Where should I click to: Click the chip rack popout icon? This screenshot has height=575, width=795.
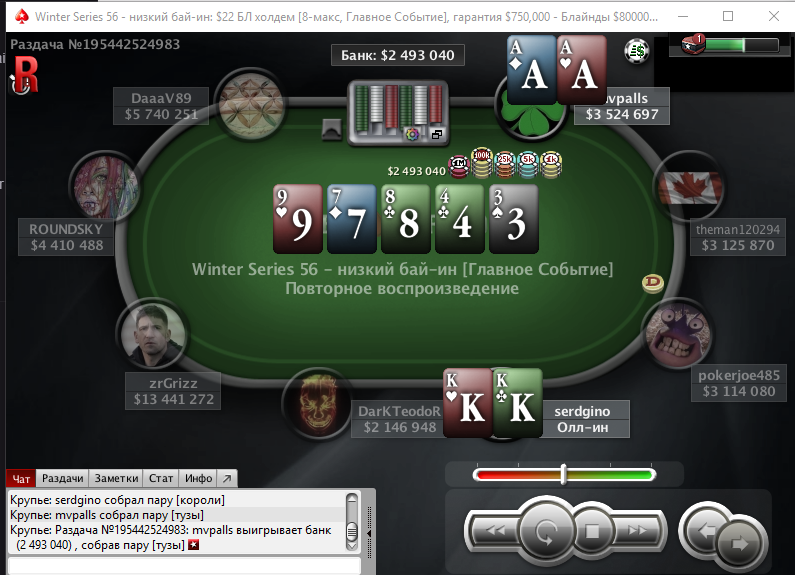pos(437,134)
